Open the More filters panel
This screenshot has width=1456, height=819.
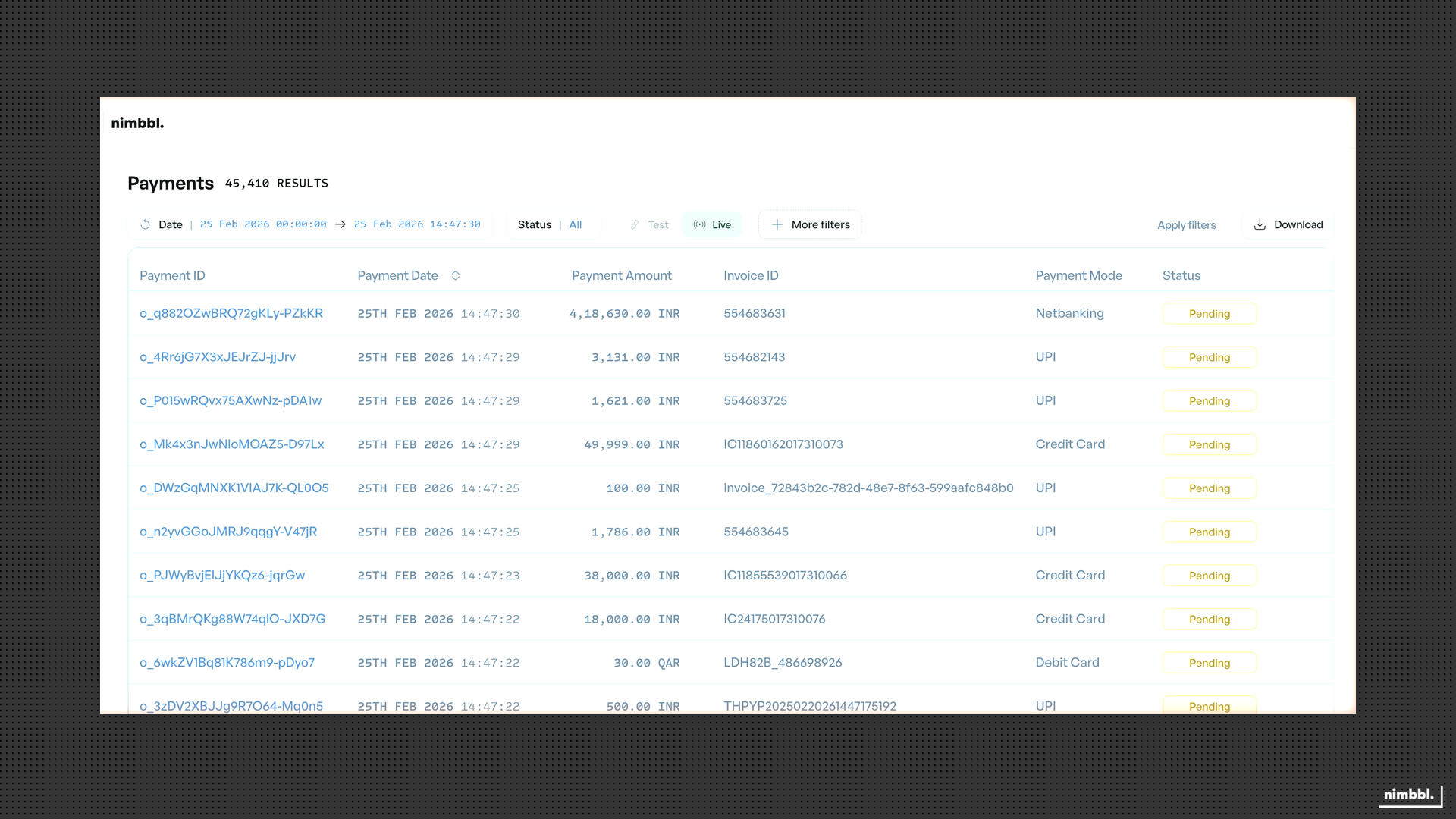point(810,224)
